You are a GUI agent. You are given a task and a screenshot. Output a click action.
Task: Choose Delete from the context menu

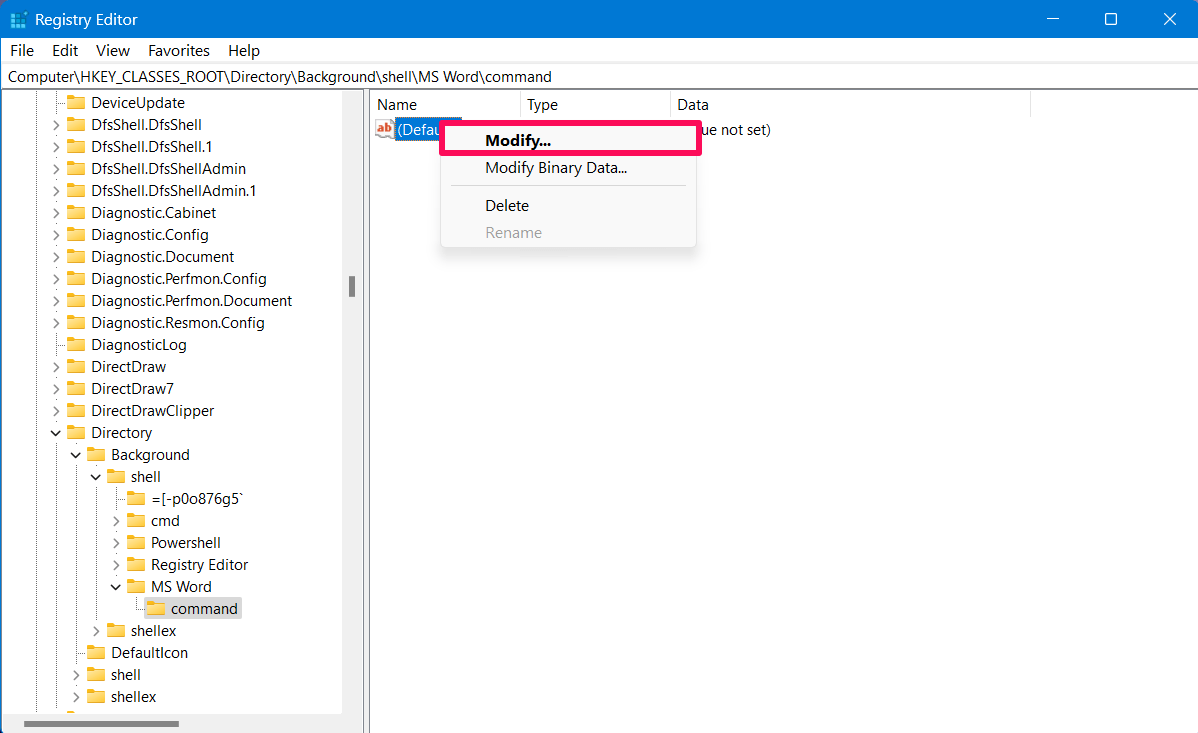point(568,206)
